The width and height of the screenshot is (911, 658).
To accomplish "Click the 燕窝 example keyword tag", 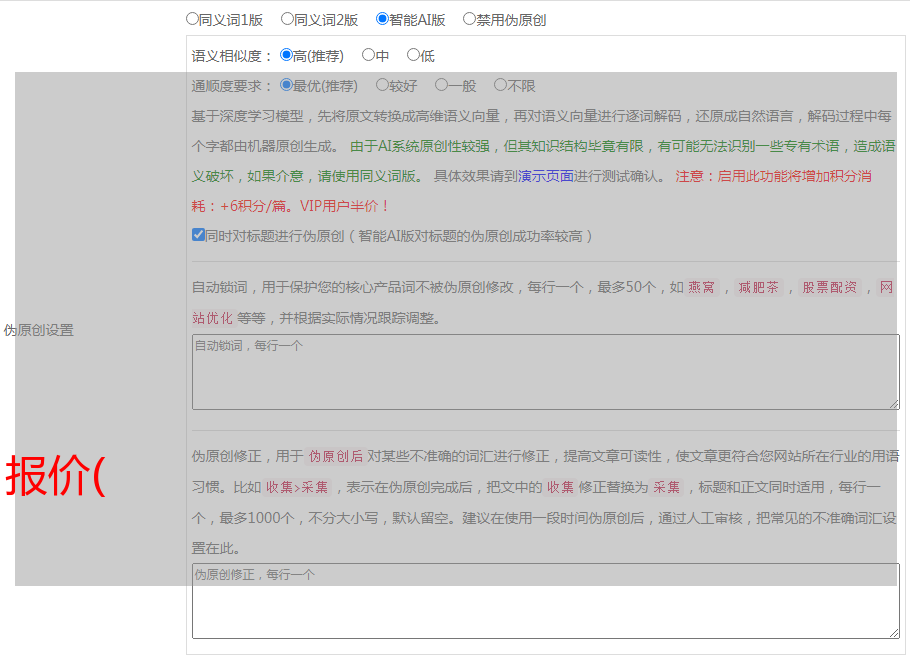I will [x=702, y=288].
